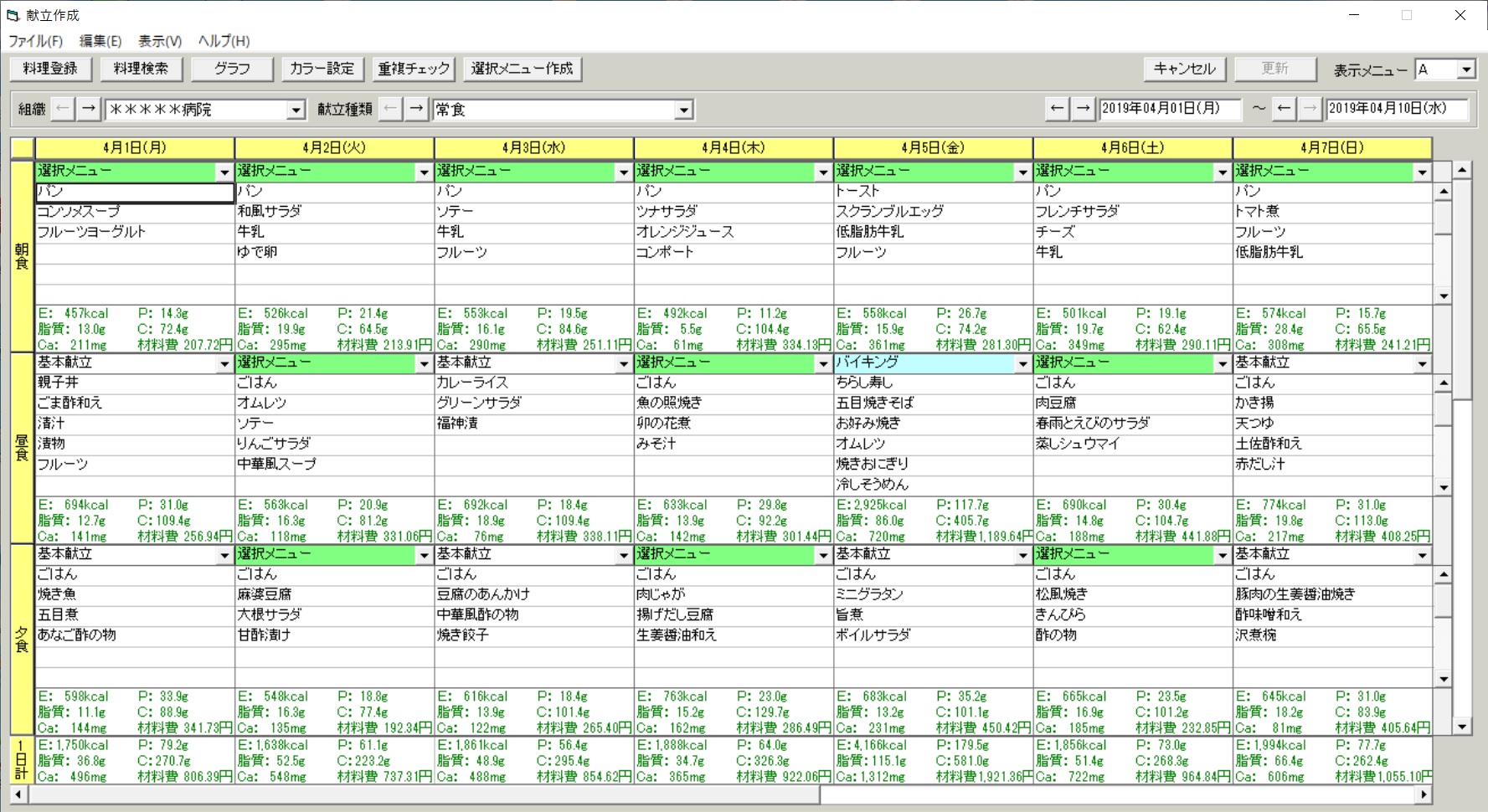The image size is (1488, 812).
Task: Click the end date field 2019年04月10日
Action: click(1398, 108)
